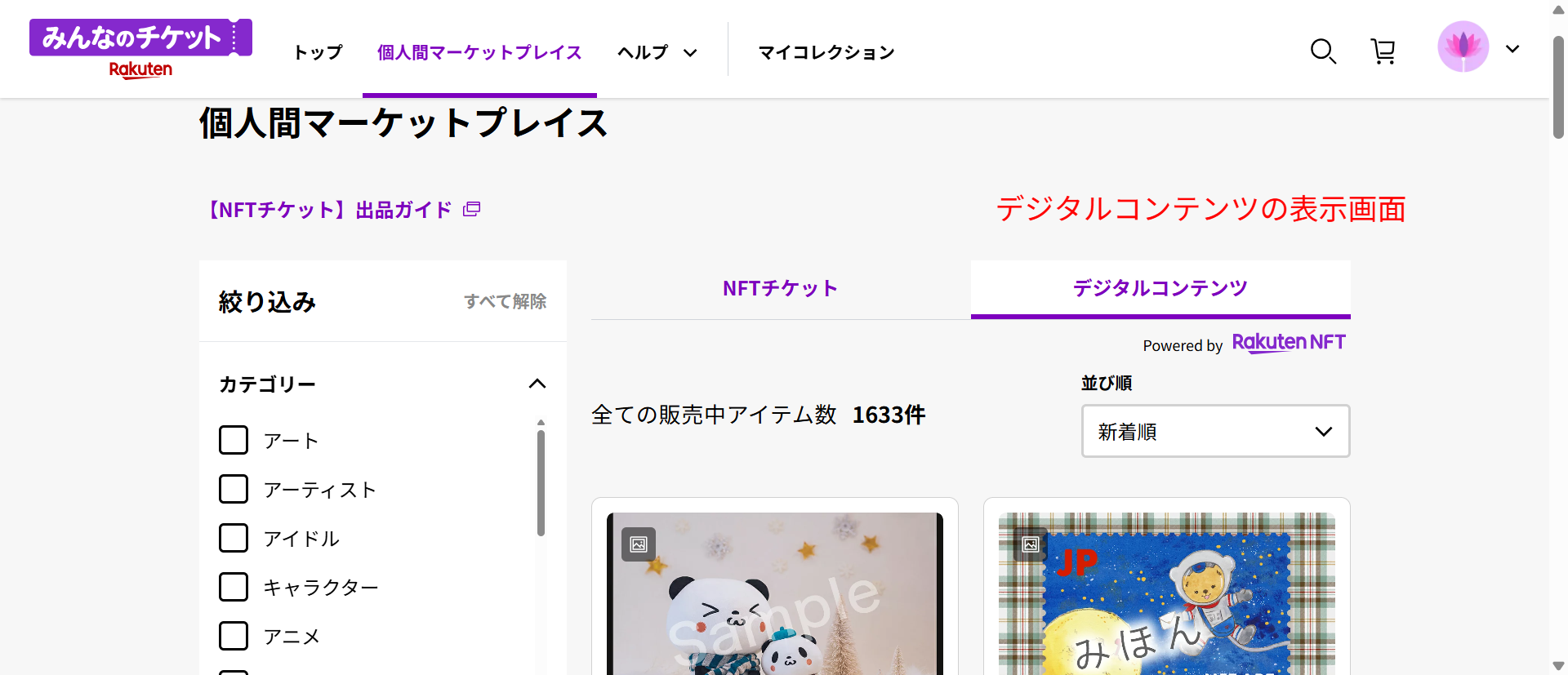Click すべて解除 to clear filters
Screen dimensions: 1568x675
pyautogui.click(x=505, y=301)
